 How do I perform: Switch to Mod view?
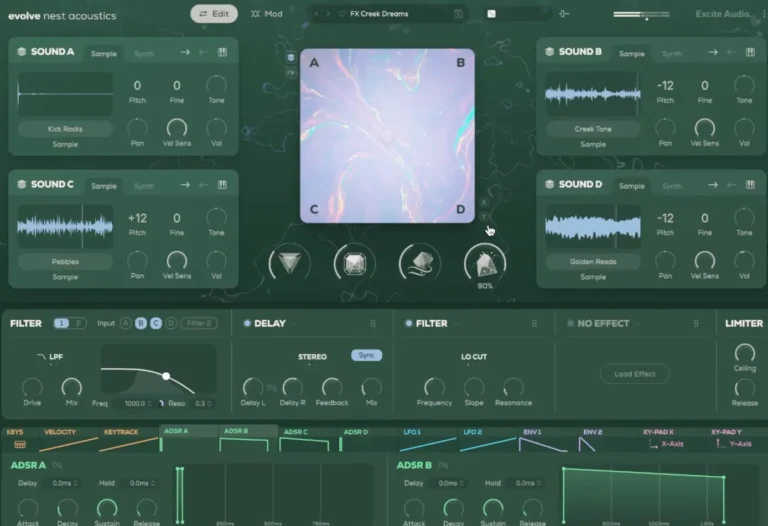coord(266,14)
